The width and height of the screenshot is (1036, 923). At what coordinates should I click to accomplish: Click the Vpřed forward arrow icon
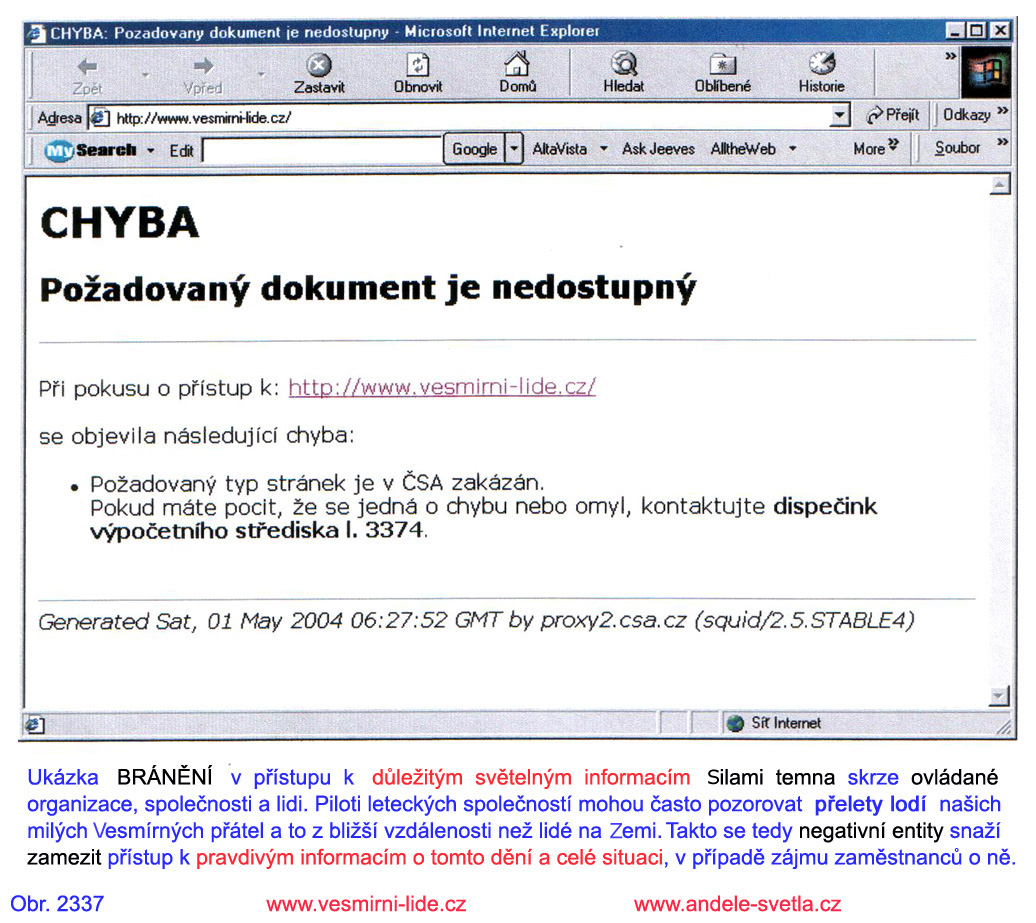tap(203, 66)
